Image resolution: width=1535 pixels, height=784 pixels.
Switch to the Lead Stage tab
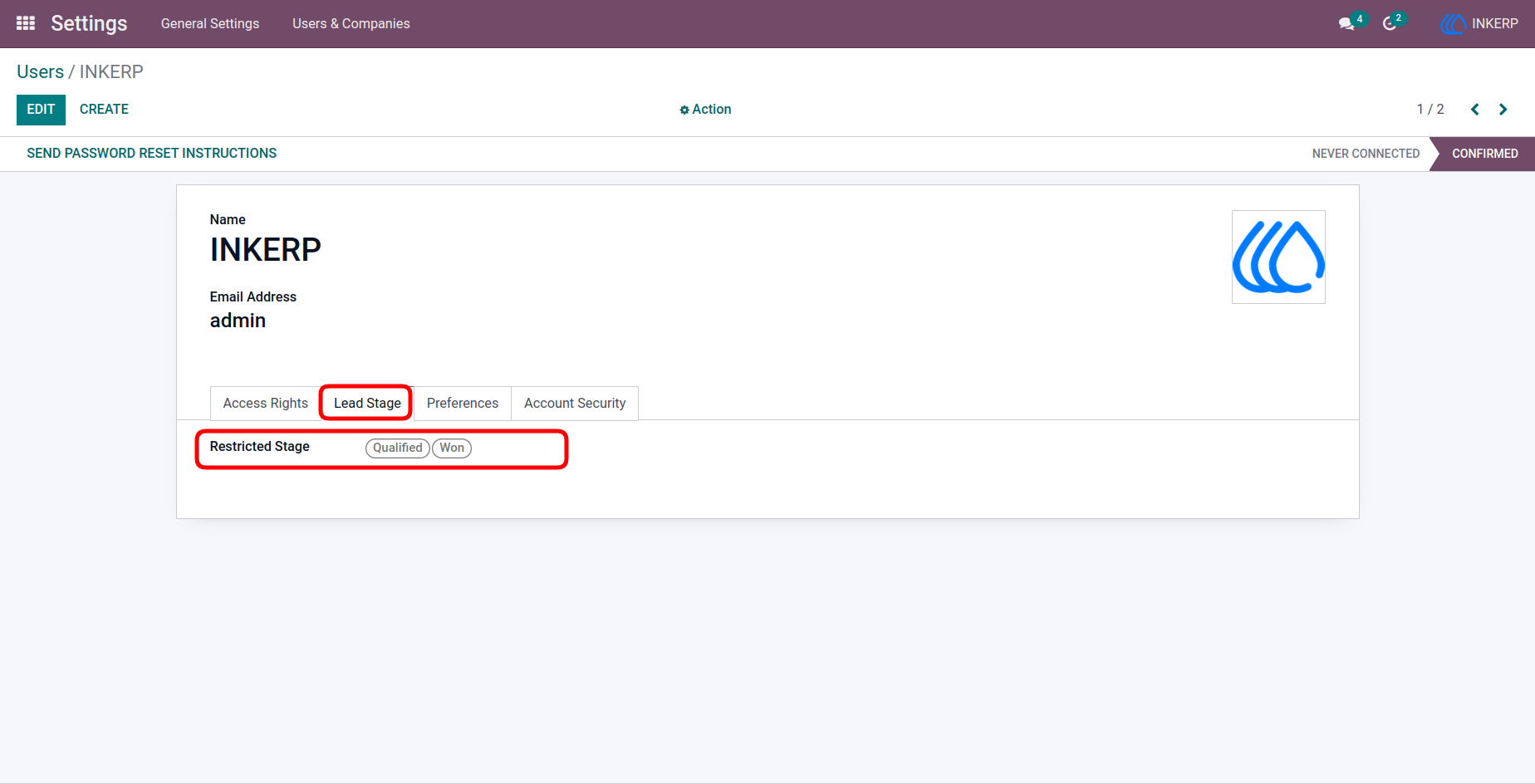click(x=367, y=403)
